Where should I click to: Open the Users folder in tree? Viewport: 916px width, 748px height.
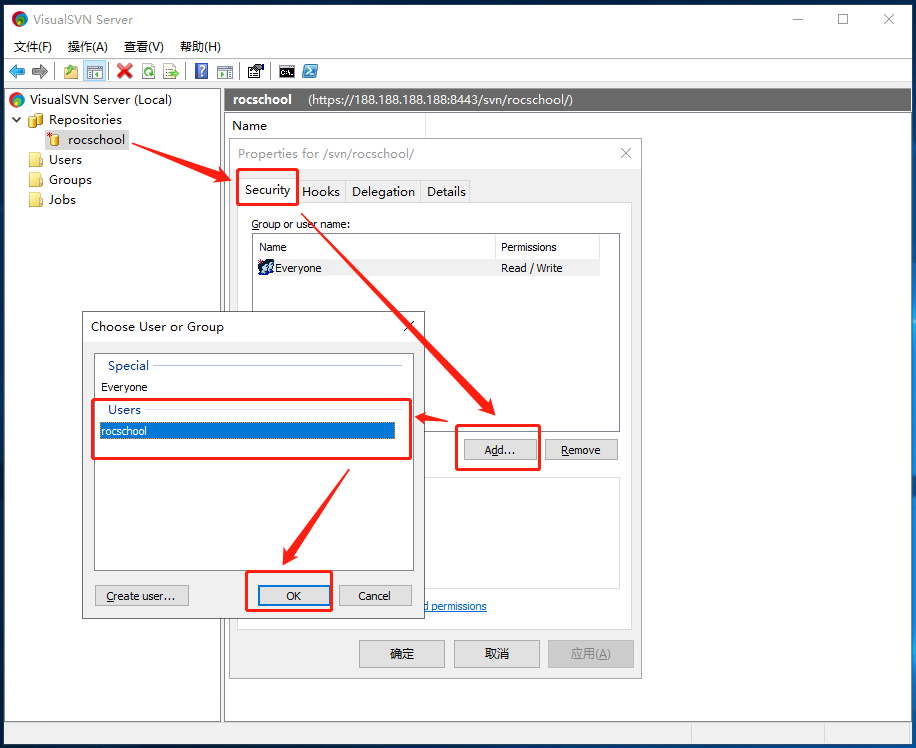65,160
